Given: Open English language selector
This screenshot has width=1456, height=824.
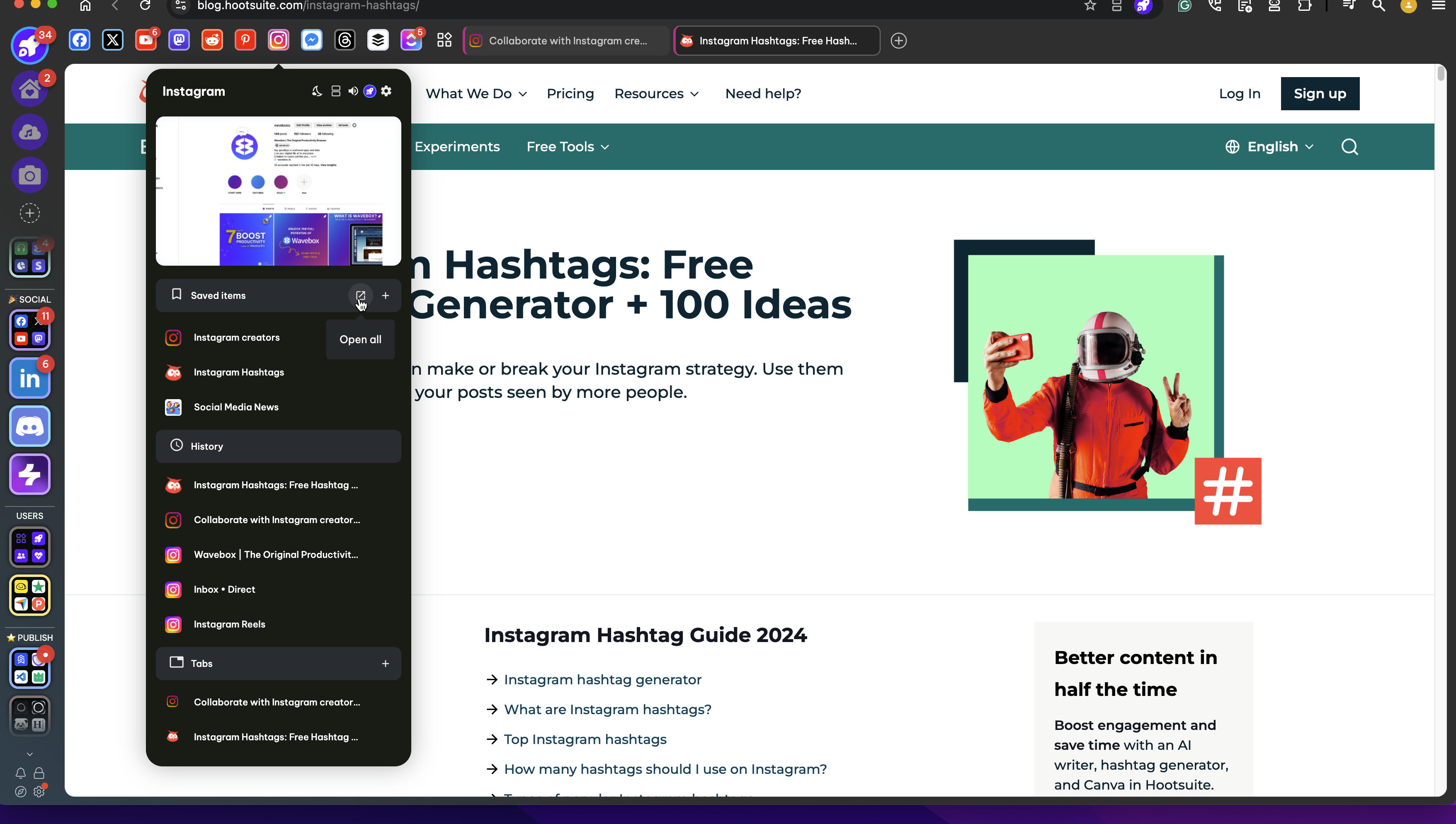Looking at the screenshot, I should pyautogui.click(x=1269, y=147).
